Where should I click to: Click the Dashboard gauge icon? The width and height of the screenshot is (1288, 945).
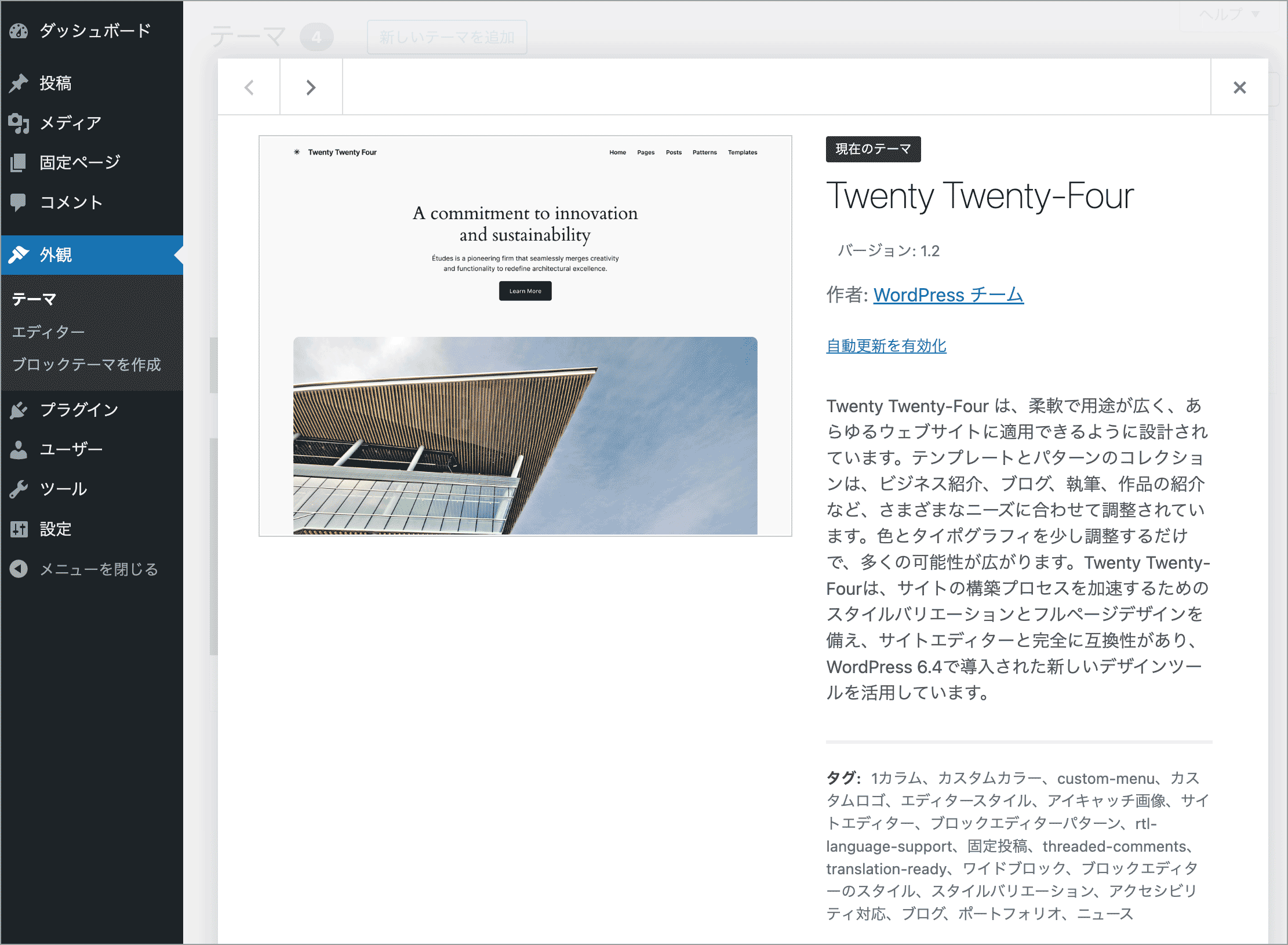tap(19, 31)
